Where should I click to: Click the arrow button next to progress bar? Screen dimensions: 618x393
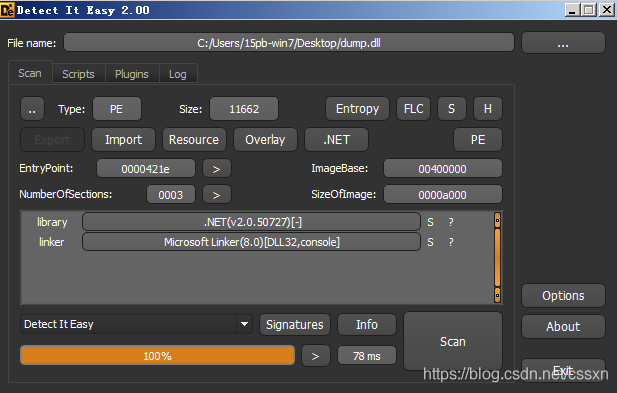tap(315, 356)
